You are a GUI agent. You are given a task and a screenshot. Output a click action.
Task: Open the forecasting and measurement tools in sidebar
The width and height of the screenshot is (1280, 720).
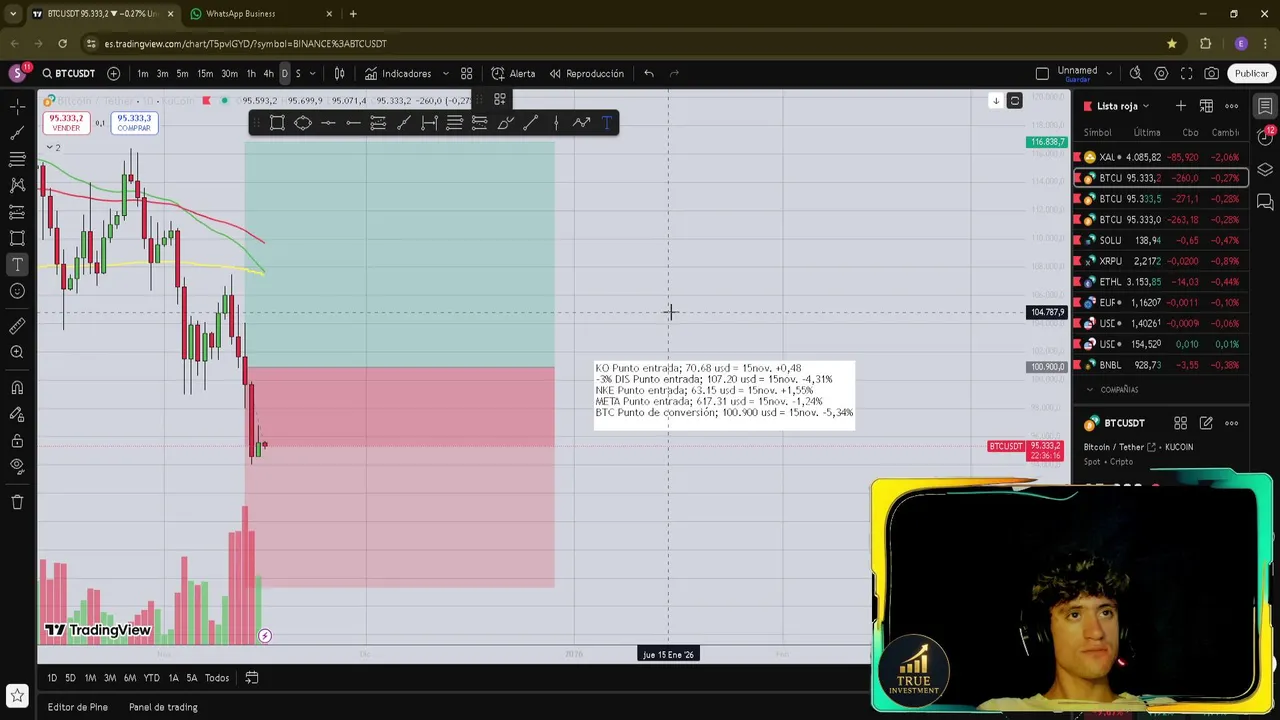point(17,212)
